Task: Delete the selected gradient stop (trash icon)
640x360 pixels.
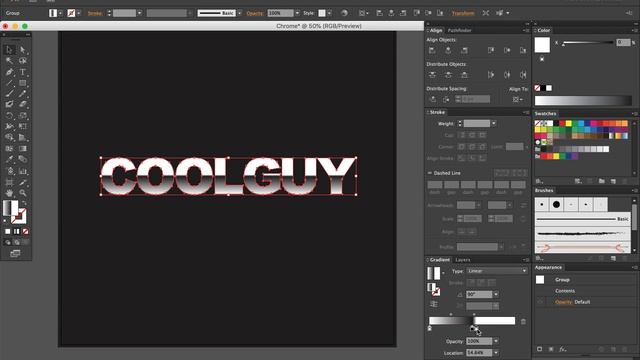Action: pyautogui.click(x=523, y=322)
